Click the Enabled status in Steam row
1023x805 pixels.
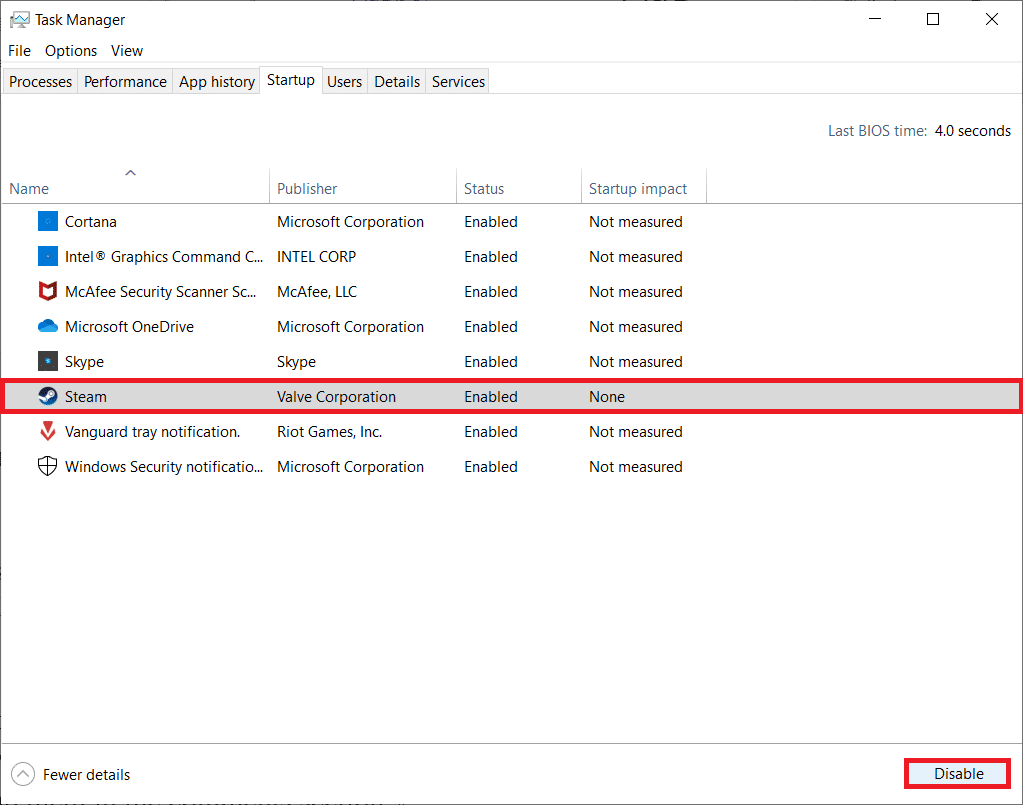(491, 397)
